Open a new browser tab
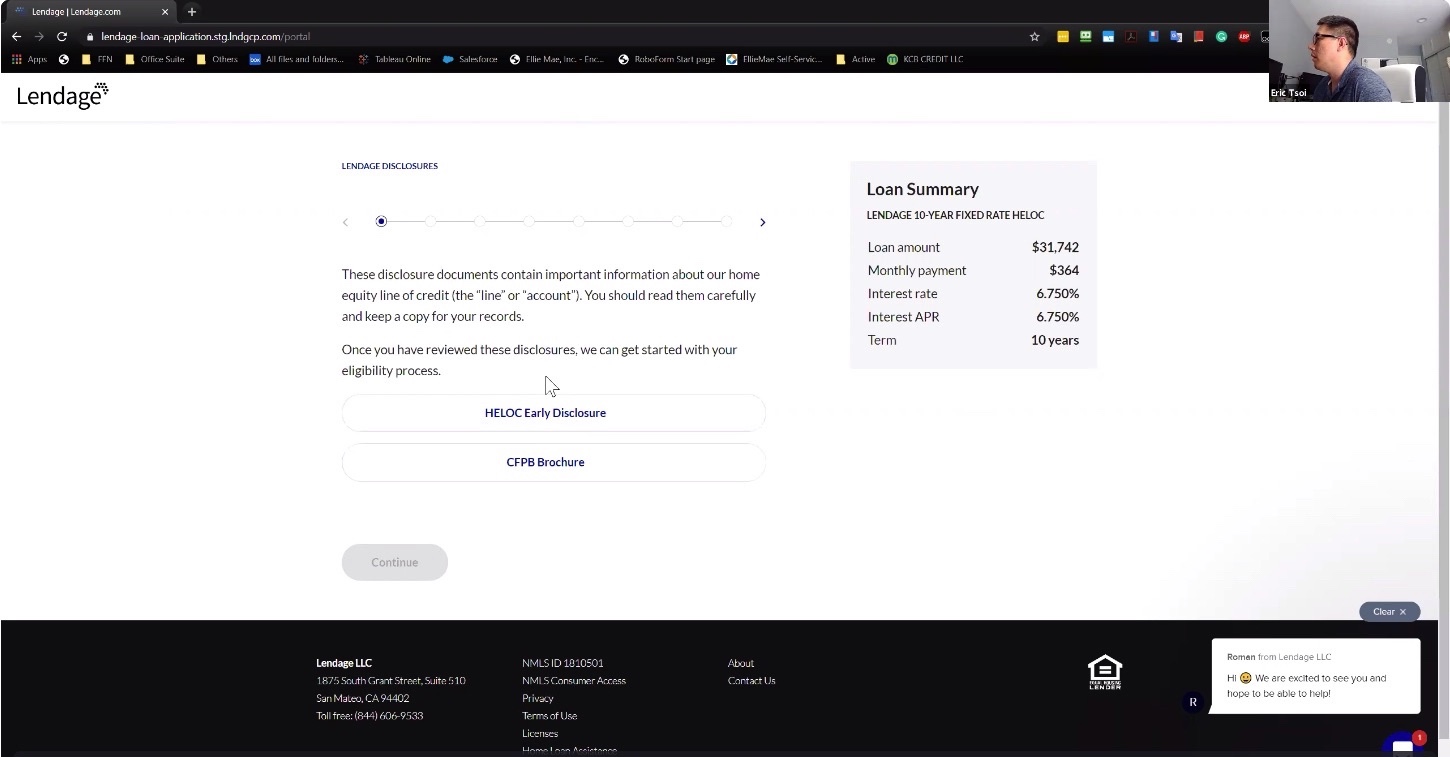The height and width of the screenshot is (757, 1450). (x=192, y=12)
